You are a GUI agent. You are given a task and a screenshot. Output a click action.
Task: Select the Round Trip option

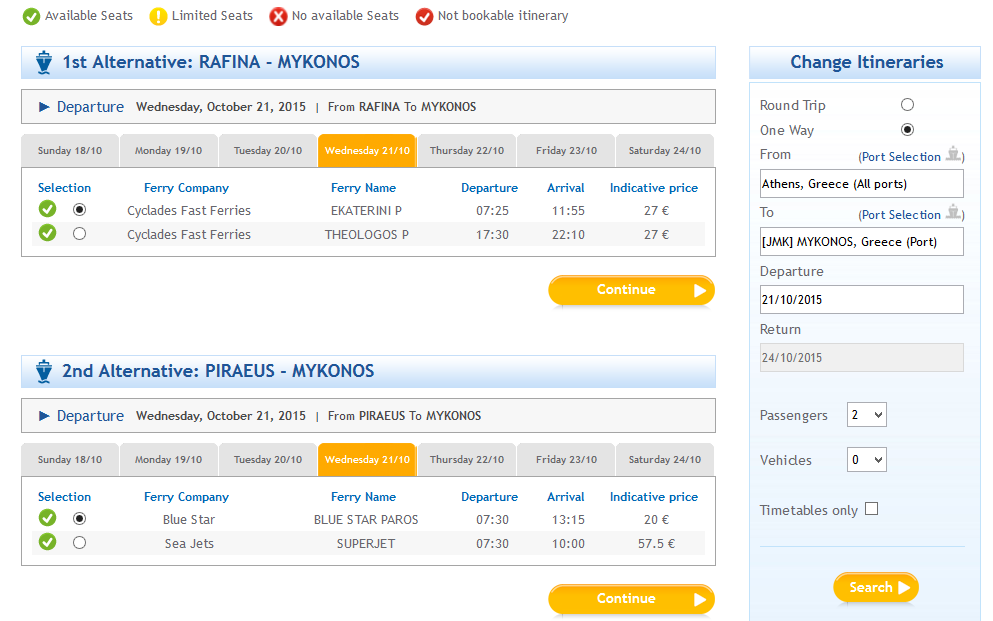[x=908, y=104]
